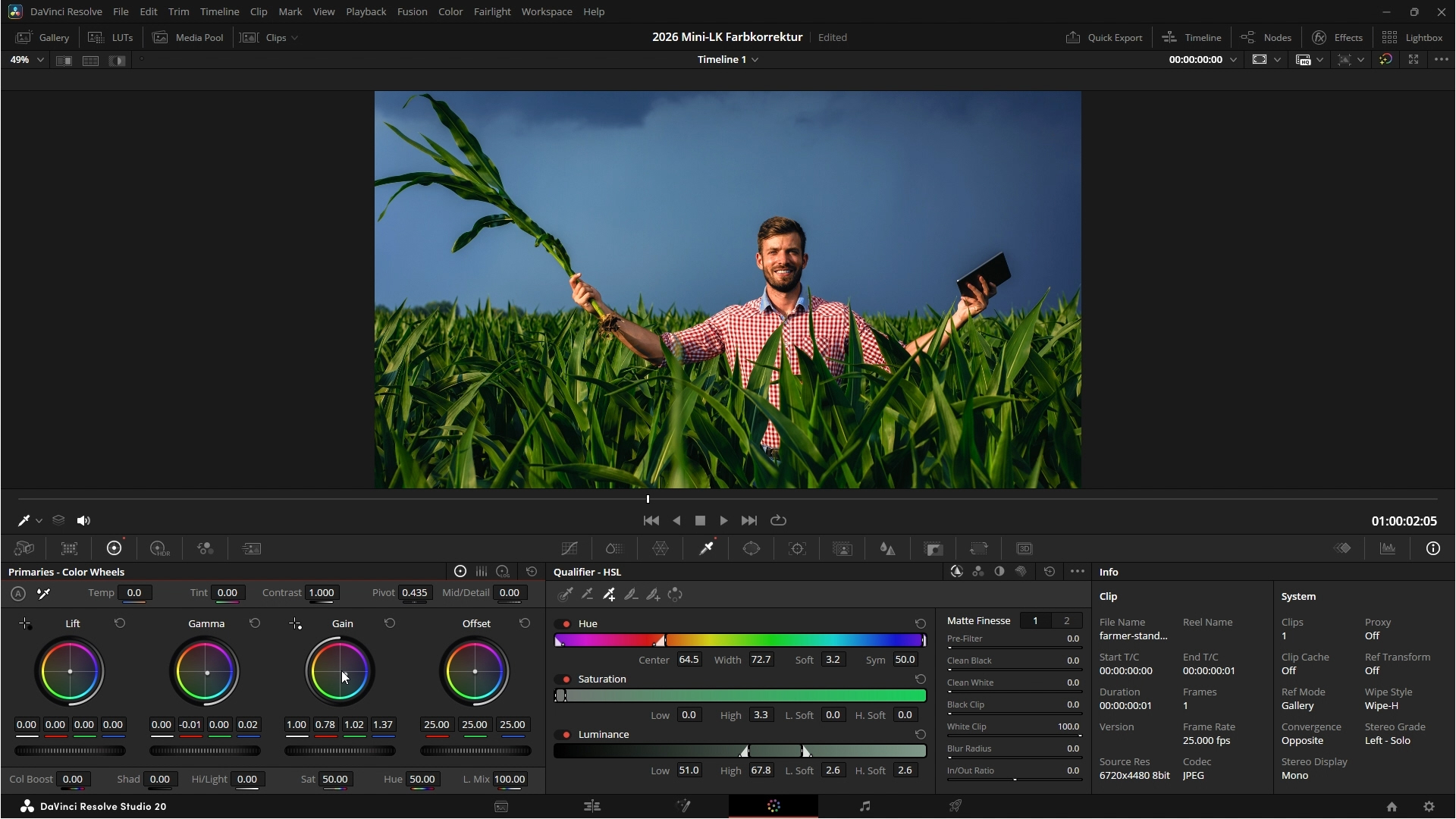The width and height of the screenshot is (1456, 819).
Task: Open the Clips dropdown arrow
Action: coord(295,37)
